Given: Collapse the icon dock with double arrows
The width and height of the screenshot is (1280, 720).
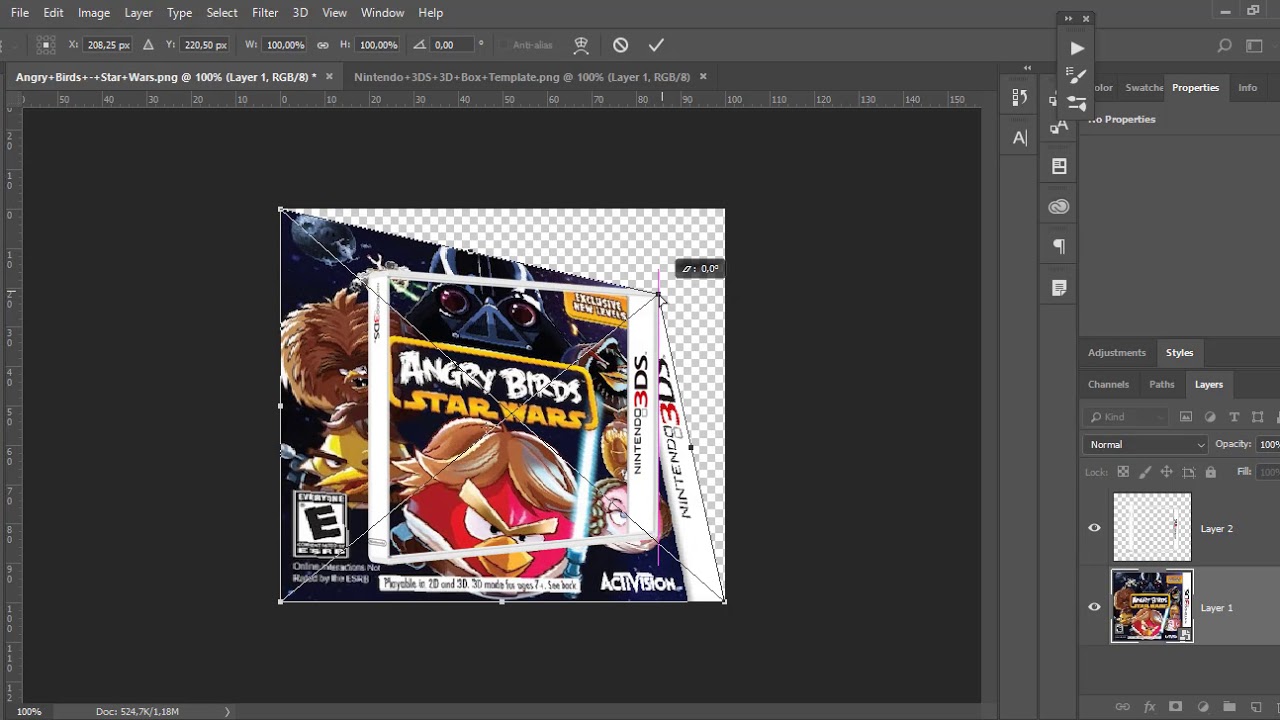Looking at the screenshot, I should click(x=1027, y=68).
